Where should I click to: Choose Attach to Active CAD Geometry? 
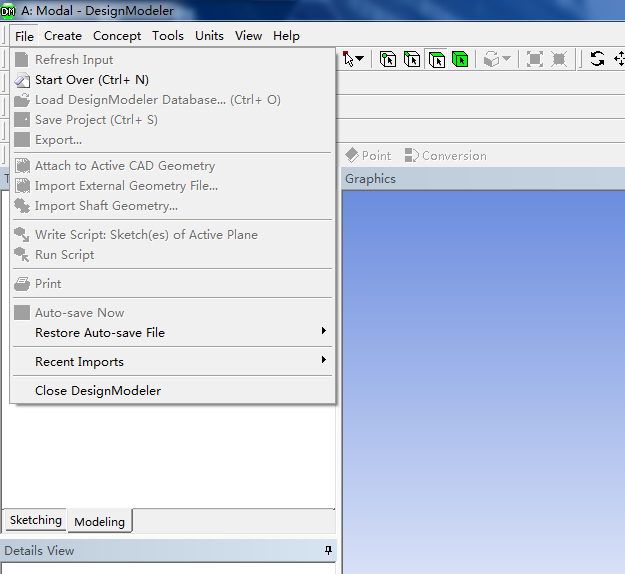click(172, 165)
